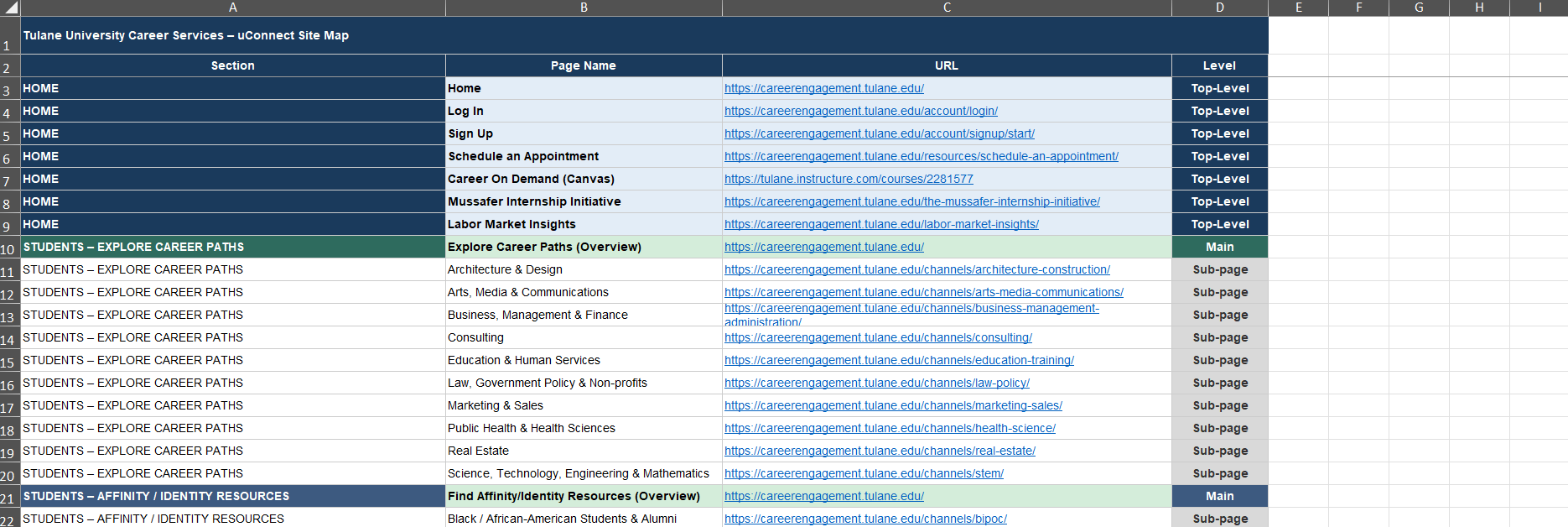Click the green 'STUDENTS – EXPLORE CAREER PATHS' section cell
Screen dimensions: 1568x527
233,247
